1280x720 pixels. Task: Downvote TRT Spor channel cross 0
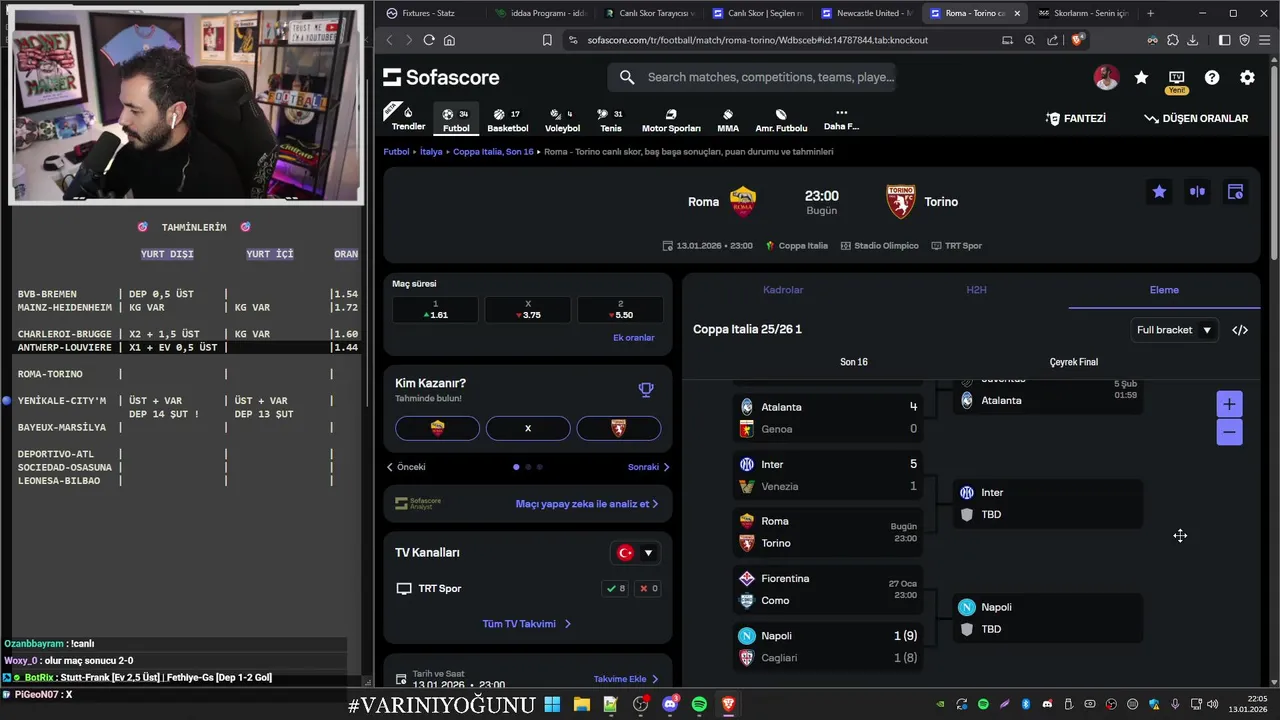648,589
